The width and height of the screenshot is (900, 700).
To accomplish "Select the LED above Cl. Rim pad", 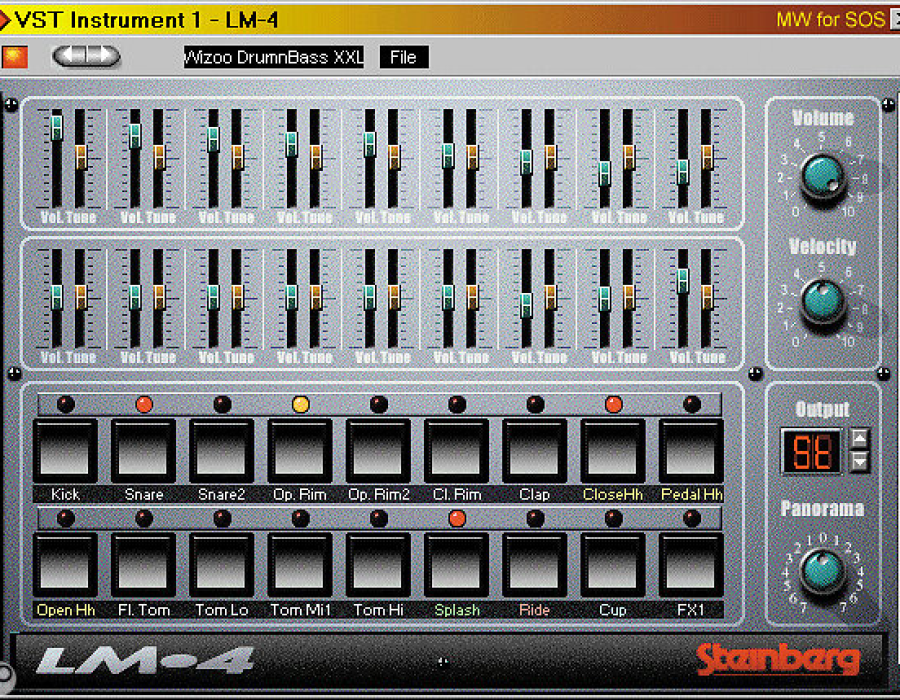I will point(457,405).
